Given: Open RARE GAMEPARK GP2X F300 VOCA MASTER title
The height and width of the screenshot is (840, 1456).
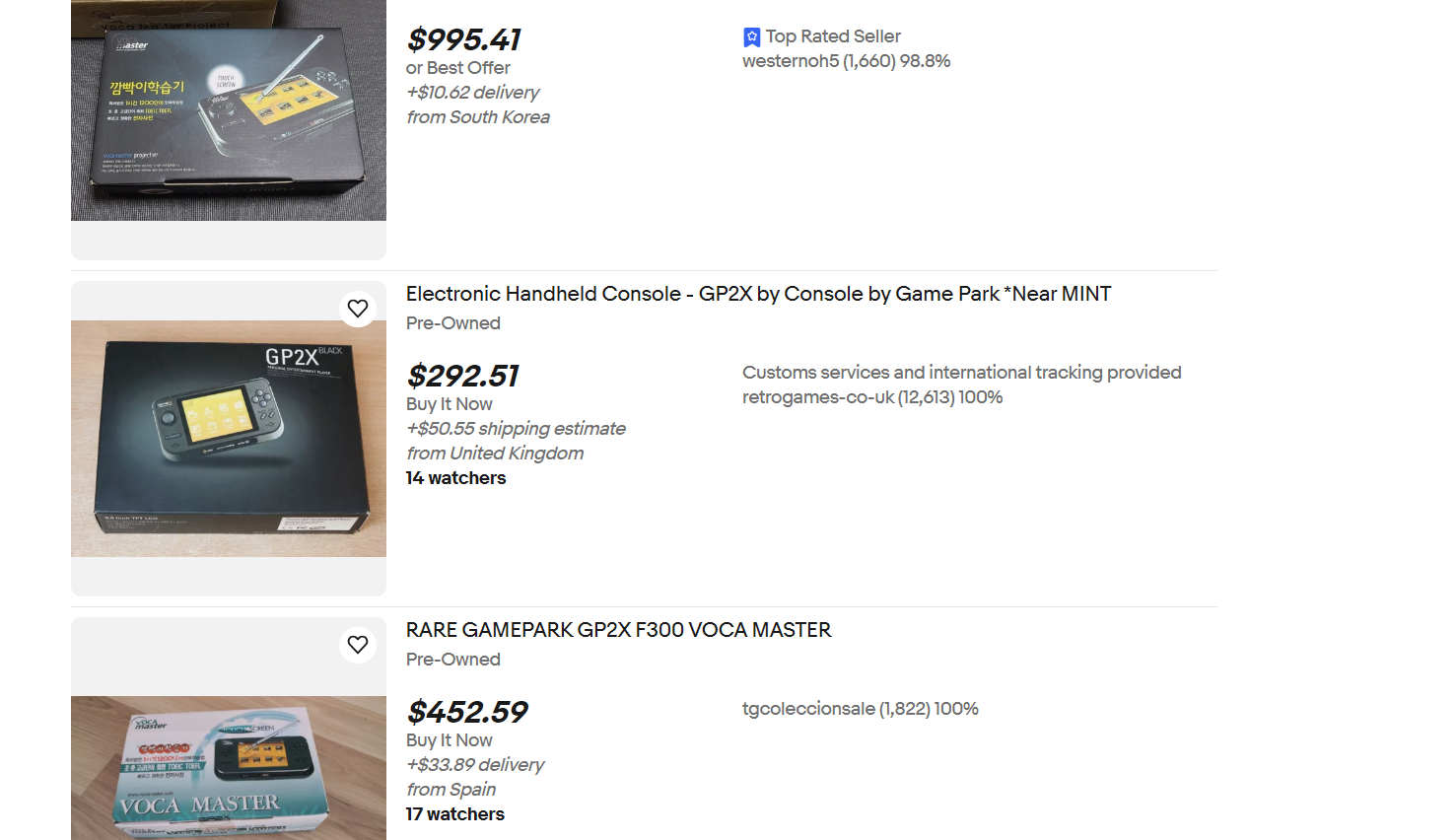Looking at the screenshot, I should (x=618, y=630).
